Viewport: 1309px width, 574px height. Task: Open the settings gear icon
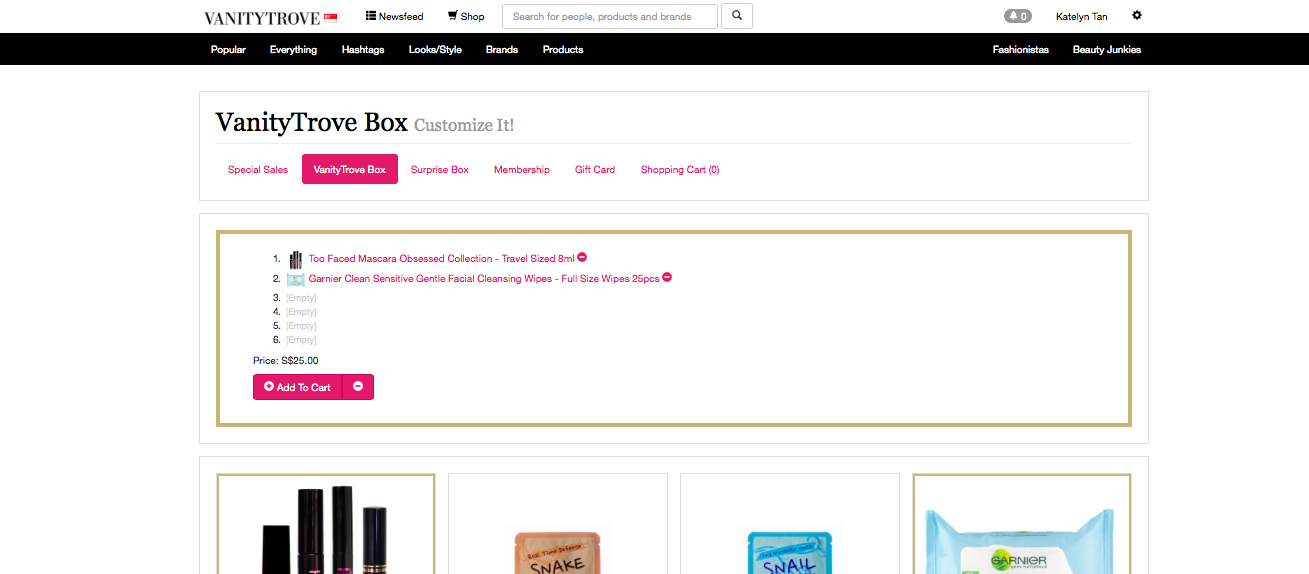coord(1137,16)
